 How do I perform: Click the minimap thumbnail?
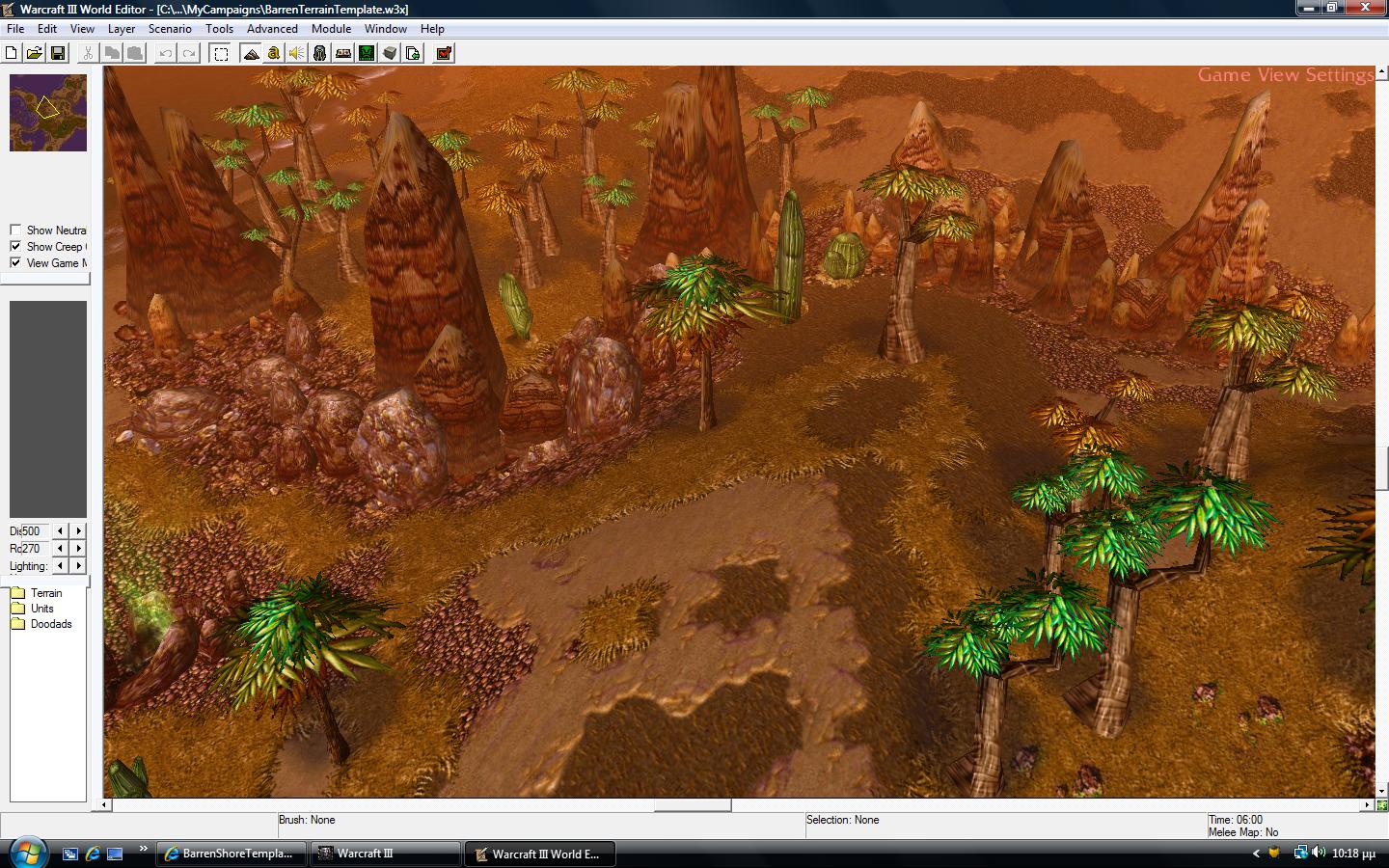(x=48, y=113)
